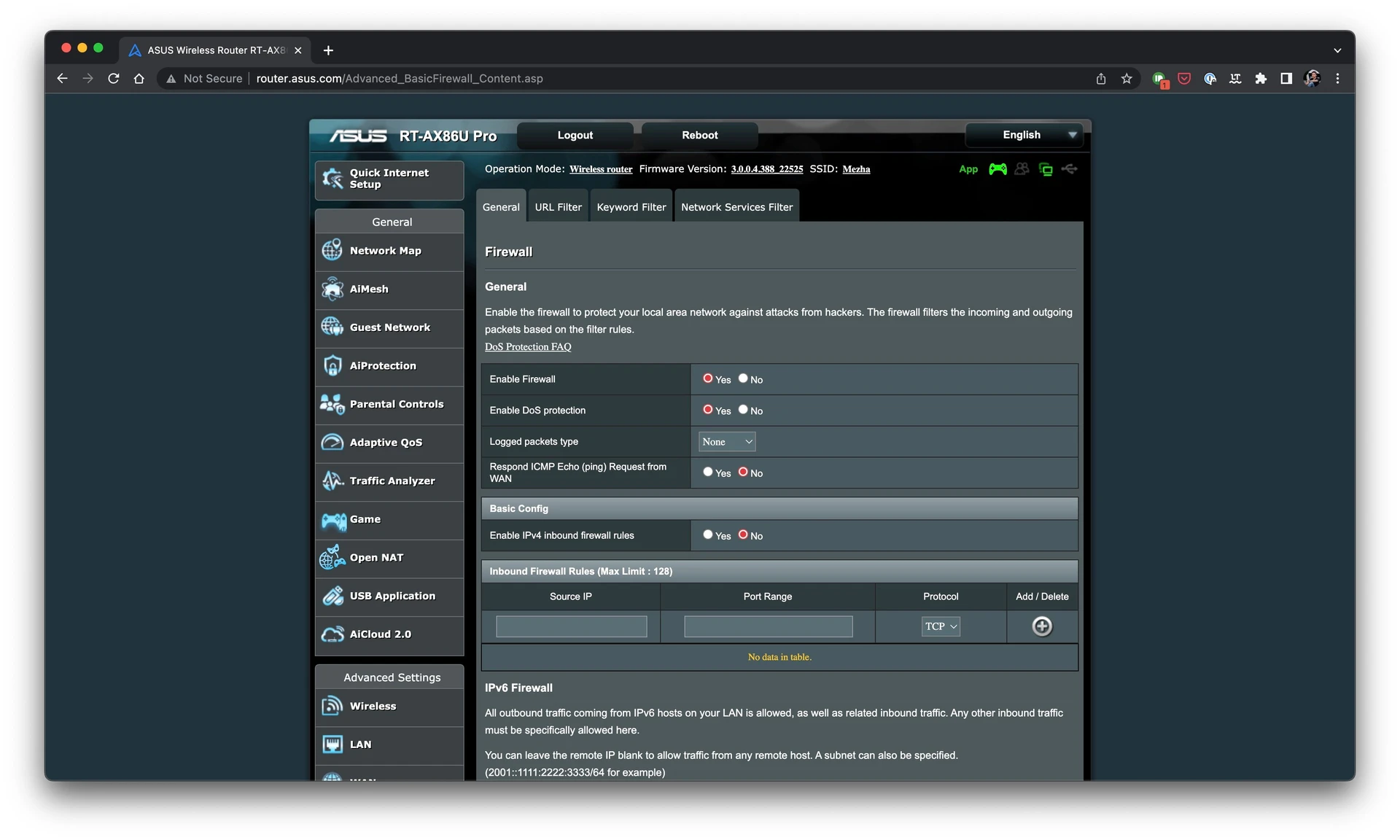Open Game section in sidebar
1400x840 pixels.
pyautogui.click(x=389, y=519)
